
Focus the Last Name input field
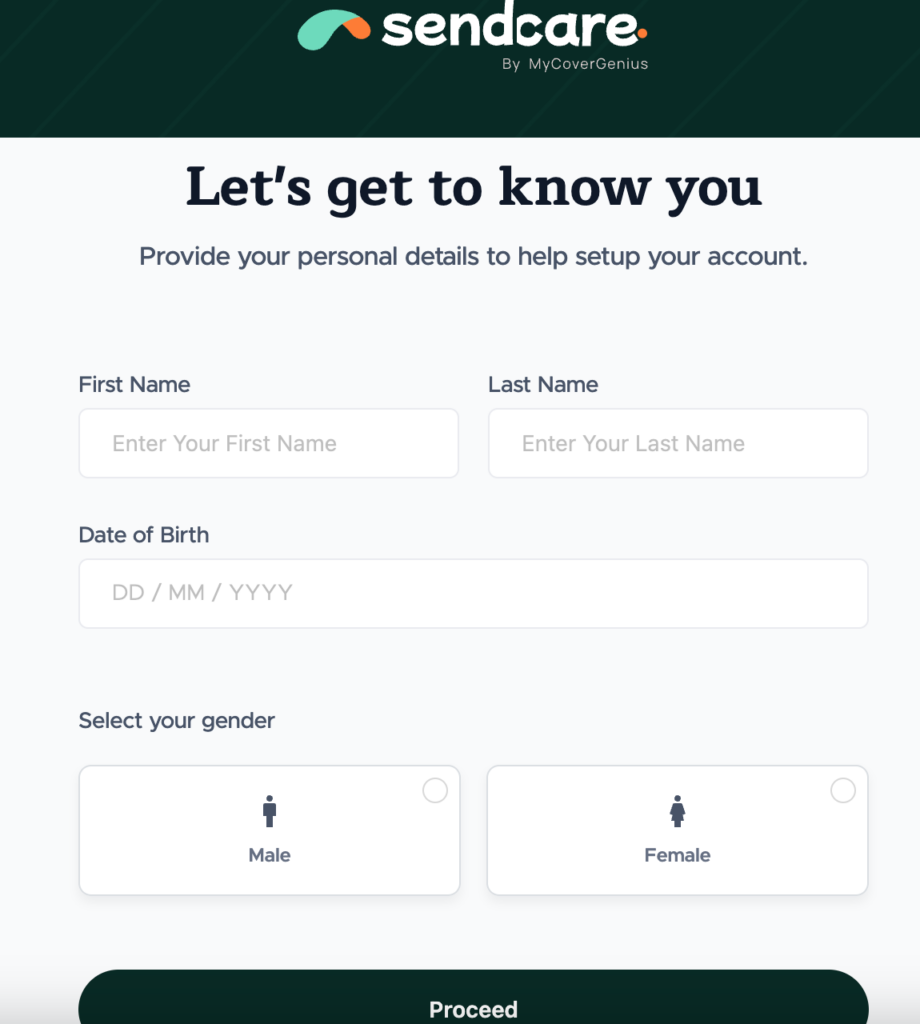point(678,443)
